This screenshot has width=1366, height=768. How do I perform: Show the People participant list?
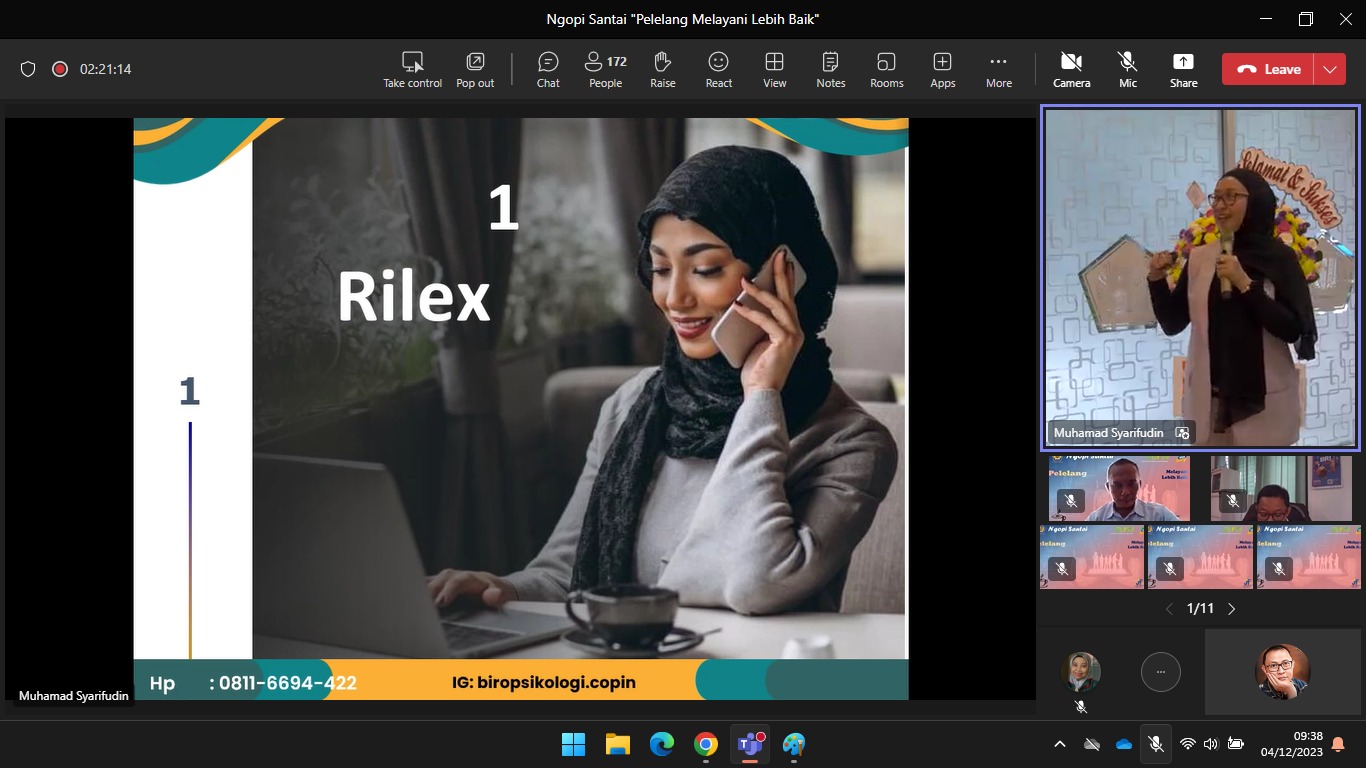(605, 69)
